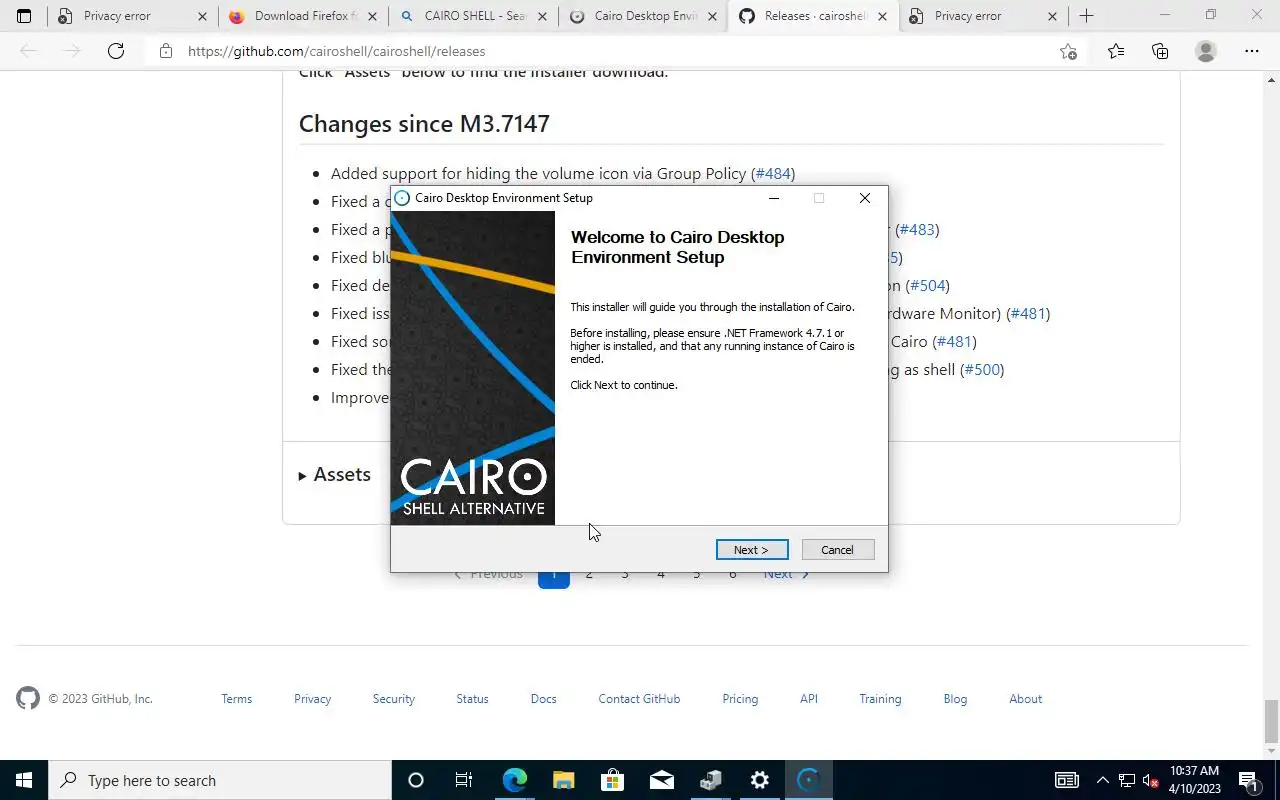Viewport: 1280px width, 800px height.
Task: Click Next in Cairo Setup dialog
Action: click(752, 550)
